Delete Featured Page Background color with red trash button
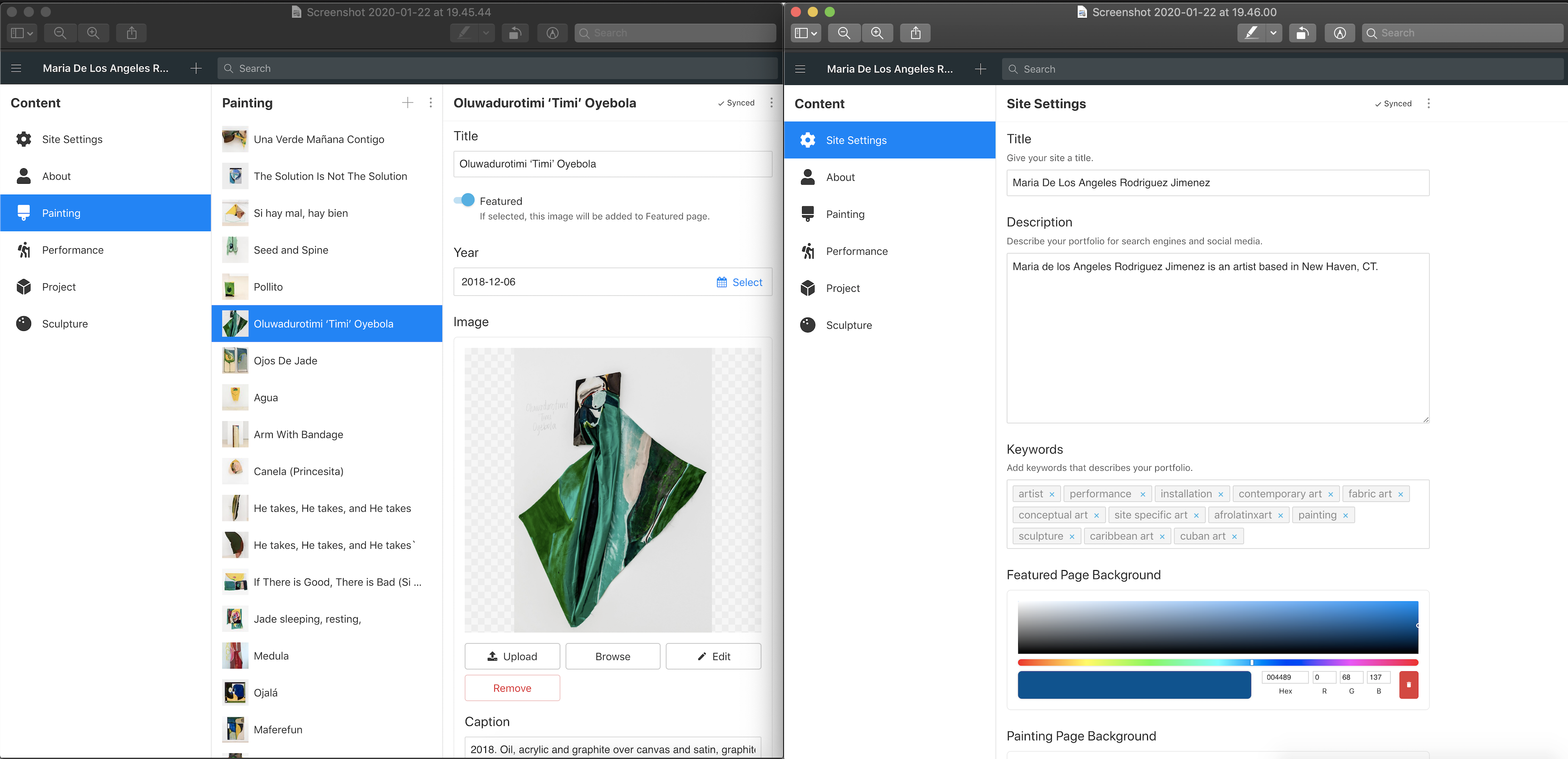Image resolution: width=1568 pixels, height=759 pixels. (1409, 685)
